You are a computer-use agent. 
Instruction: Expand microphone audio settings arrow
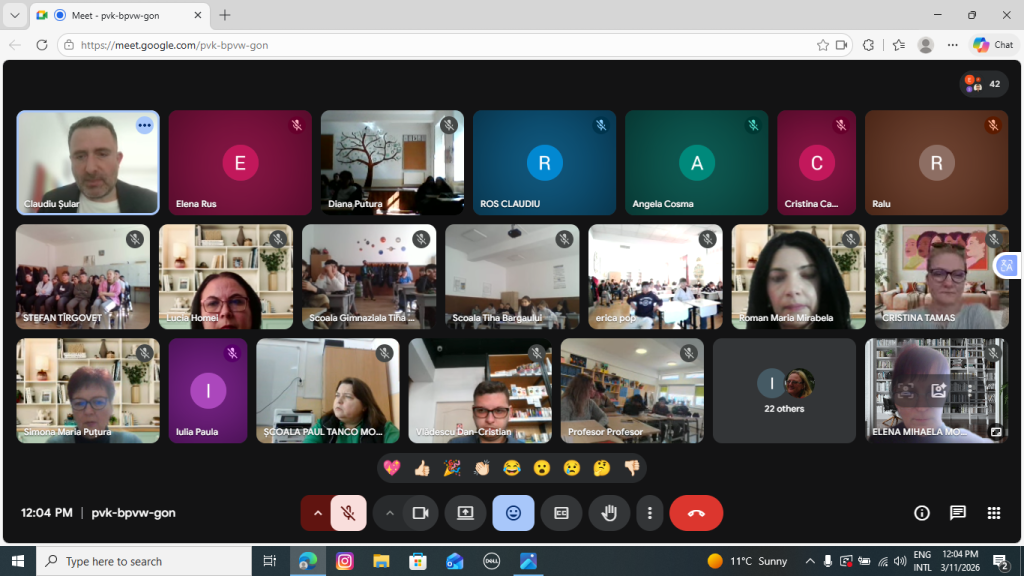(317, 513)
